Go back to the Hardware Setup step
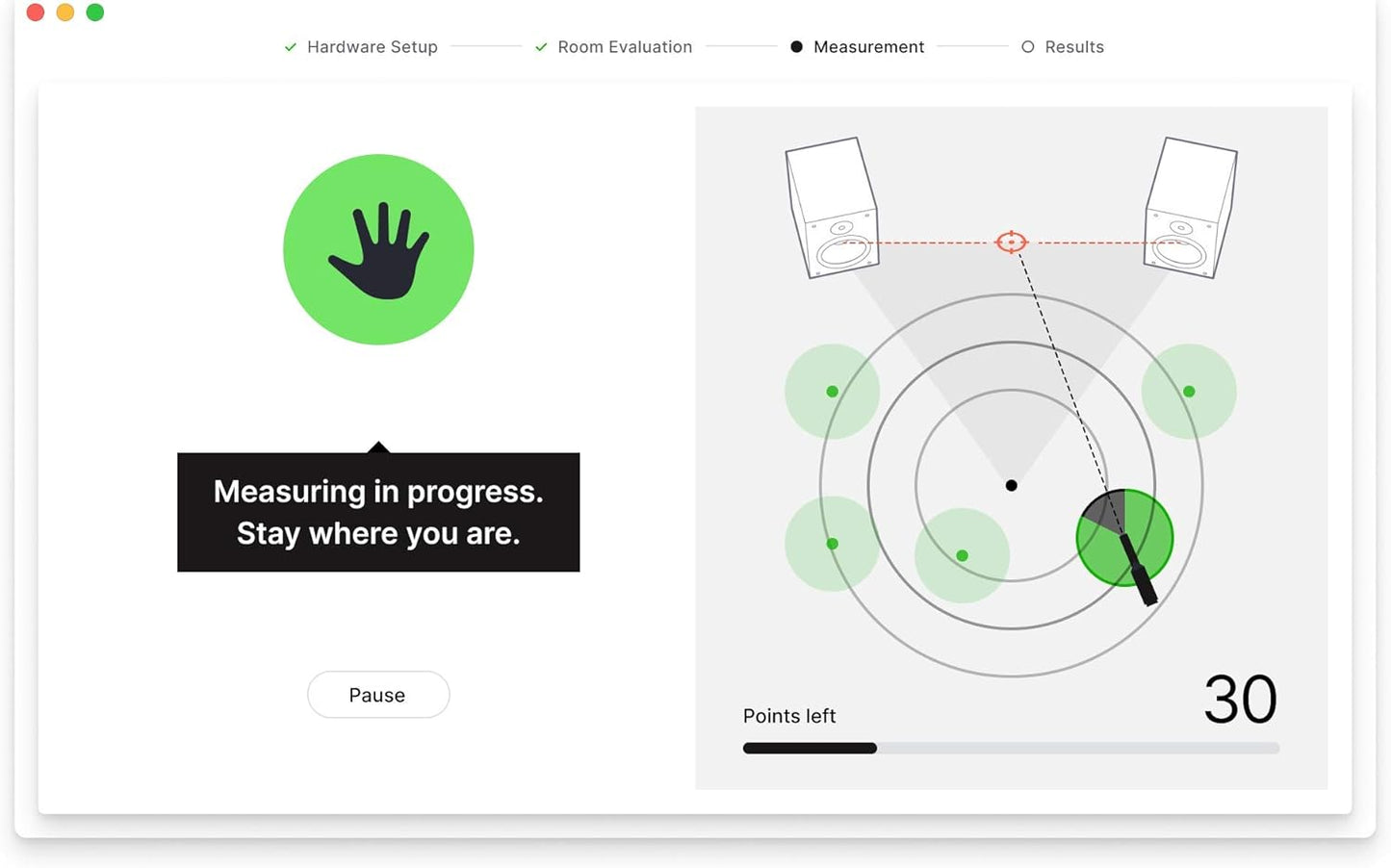The image size is (1391, 868). 371,46
